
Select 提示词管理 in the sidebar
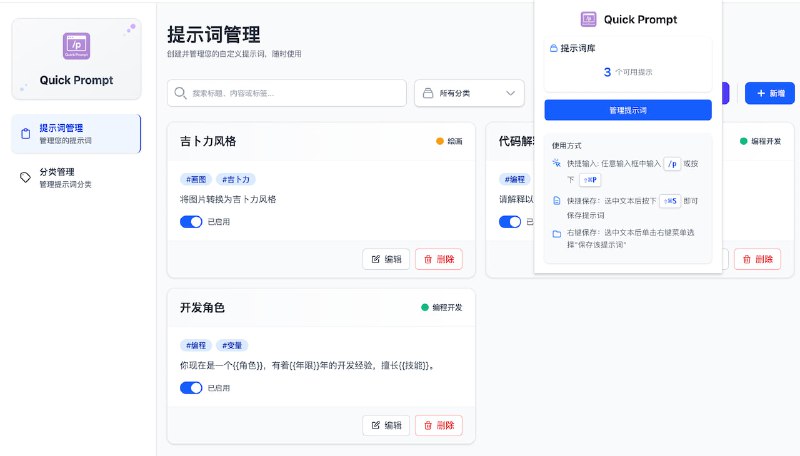(x=76, y=133)
